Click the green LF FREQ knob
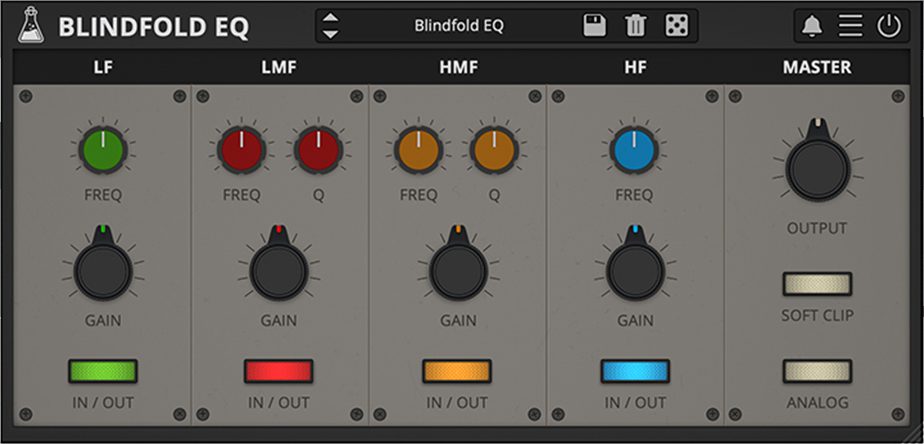This screenshot has width=924, height=444. pos(103,151)
